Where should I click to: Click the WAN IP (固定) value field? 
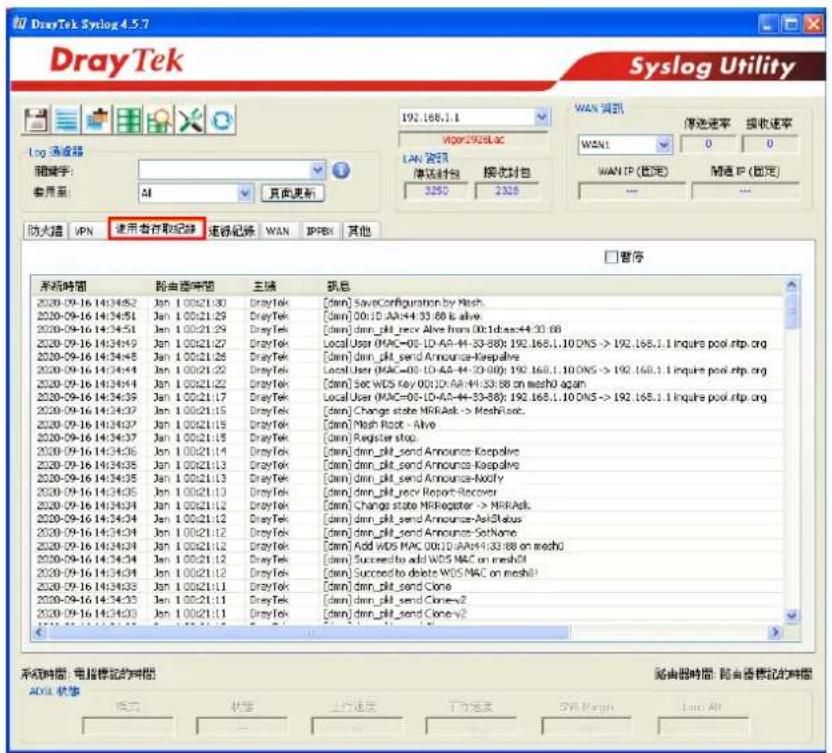coord(631,191)
